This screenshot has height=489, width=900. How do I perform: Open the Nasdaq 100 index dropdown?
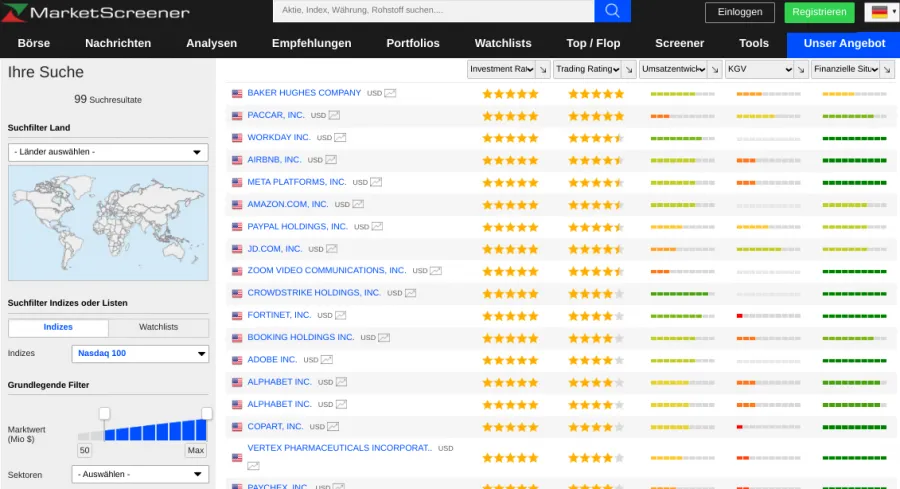140,353
